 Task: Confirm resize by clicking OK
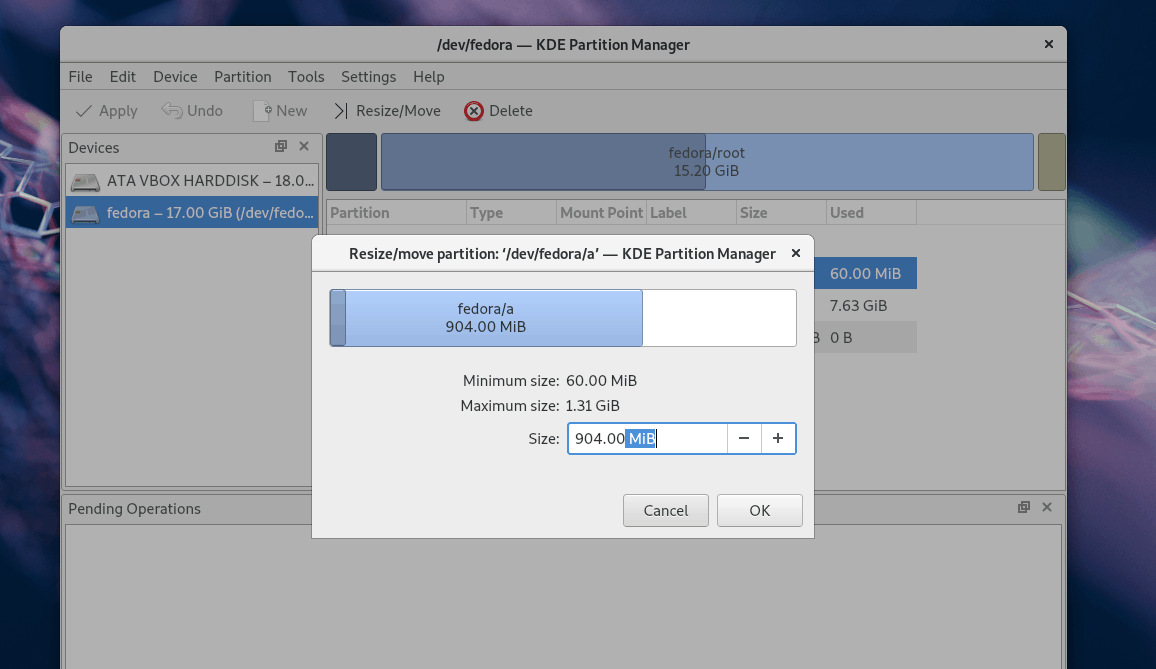pos(759,510)
